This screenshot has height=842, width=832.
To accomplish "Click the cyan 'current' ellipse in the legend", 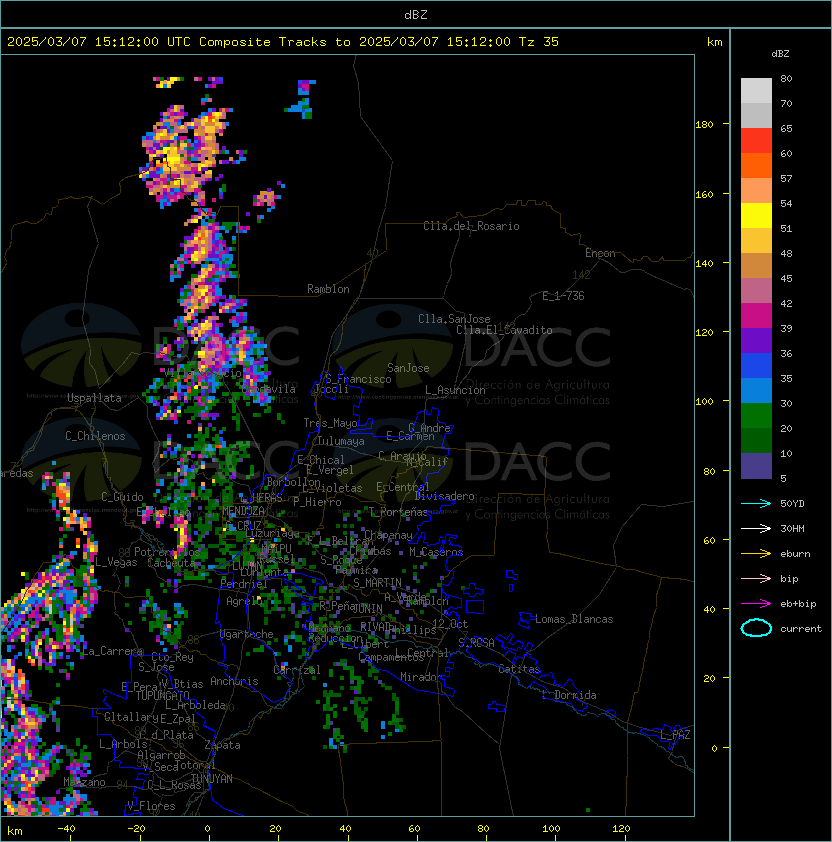I will coord(756,628).
